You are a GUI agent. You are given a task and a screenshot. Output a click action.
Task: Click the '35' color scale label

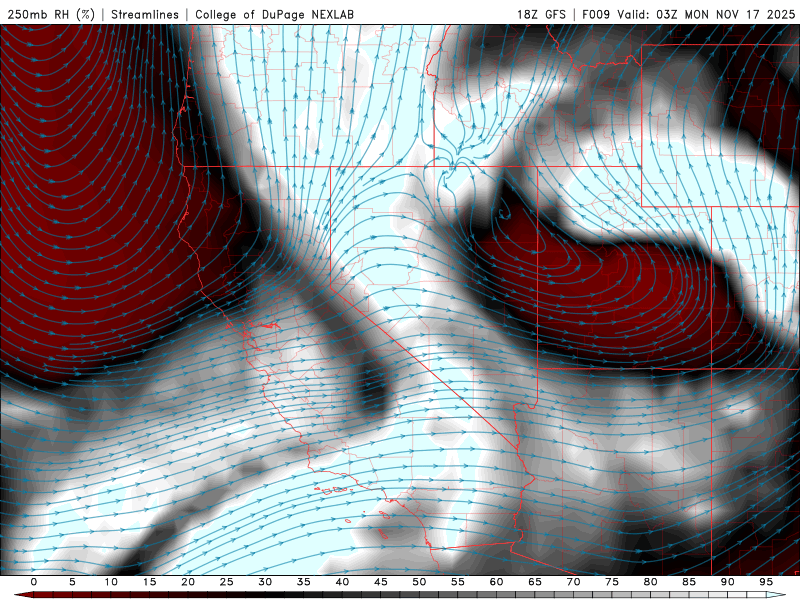point(304,582)
